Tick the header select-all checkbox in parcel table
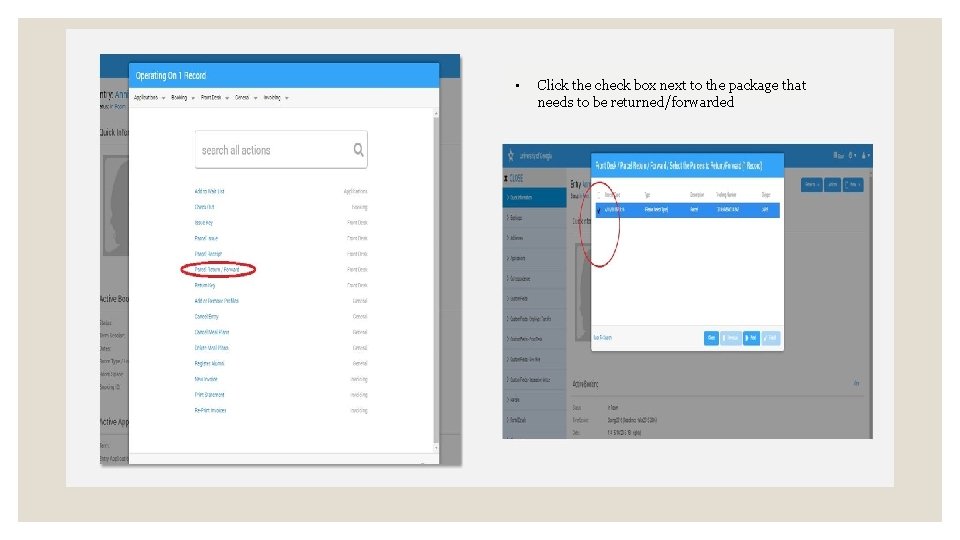The height and width of the screenshot is (540, 960). (599, 195)
